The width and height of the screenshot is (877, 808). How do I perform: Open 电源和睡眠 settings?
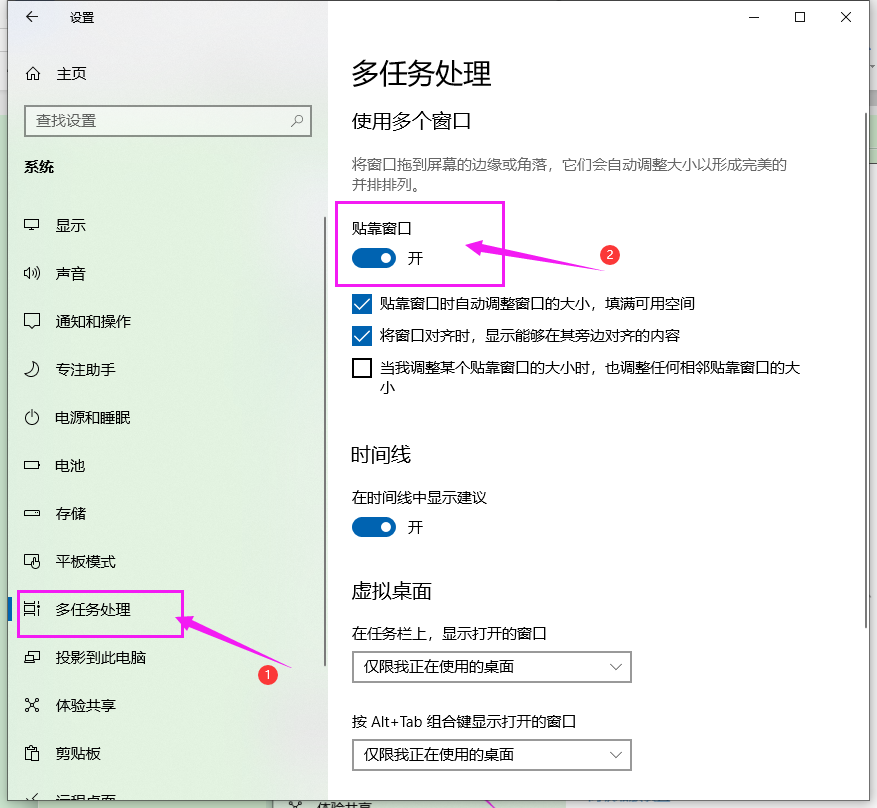92,418
